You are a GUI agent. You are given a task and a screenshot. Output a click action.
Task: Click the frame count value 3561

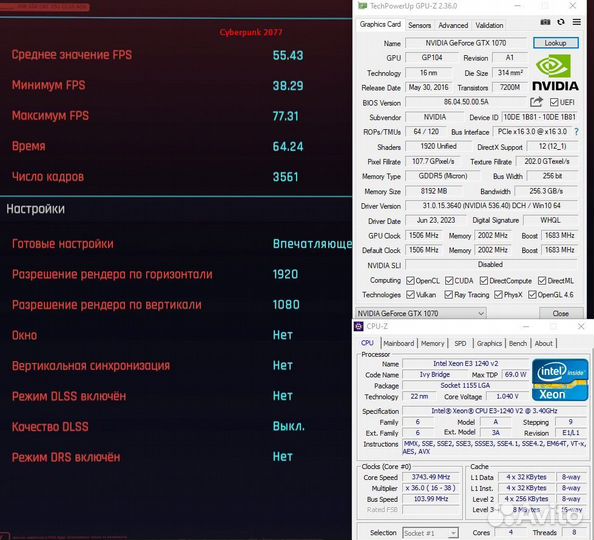[x=286, y=177]
